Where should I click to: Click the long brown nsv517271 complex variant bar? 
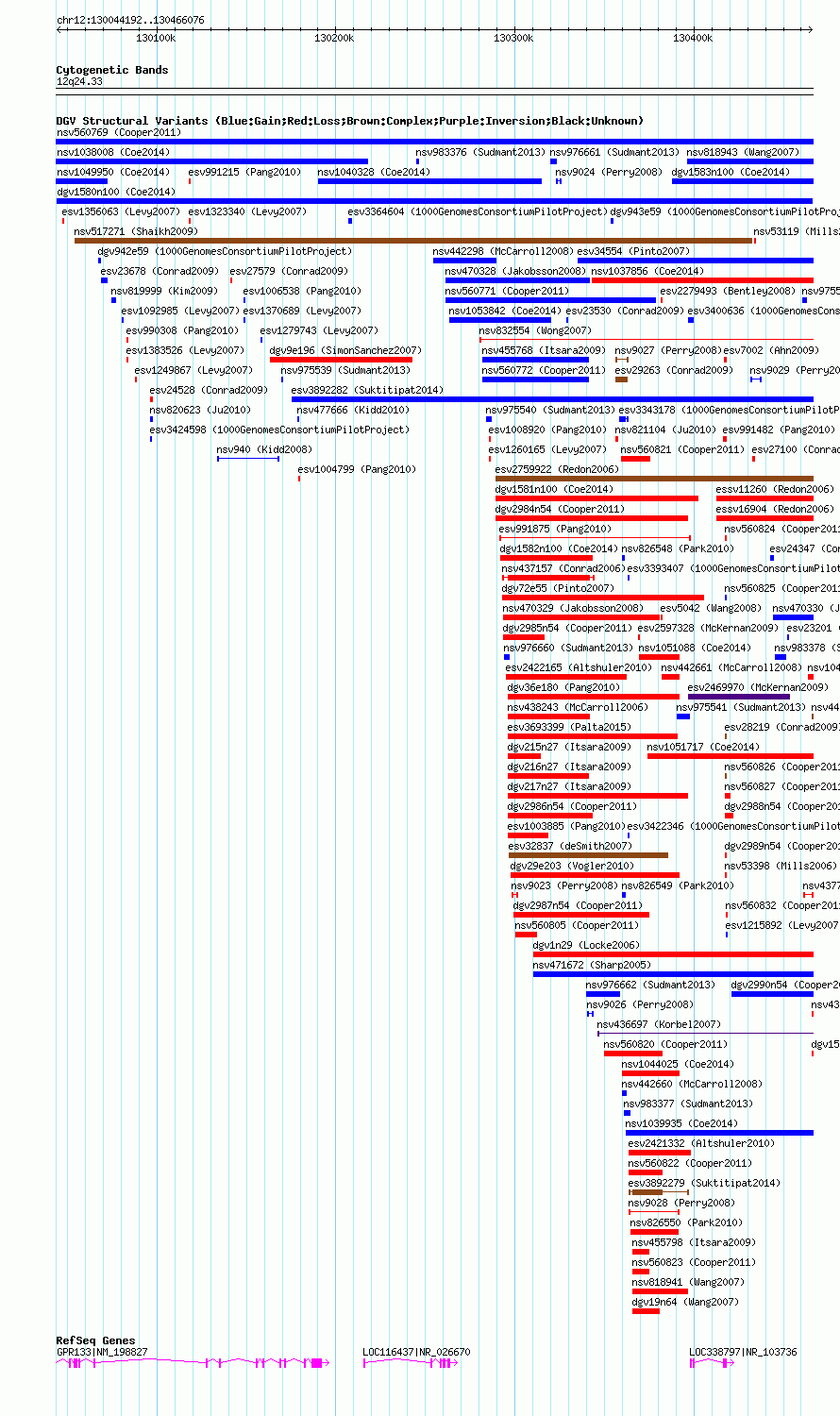coord(413,241)
